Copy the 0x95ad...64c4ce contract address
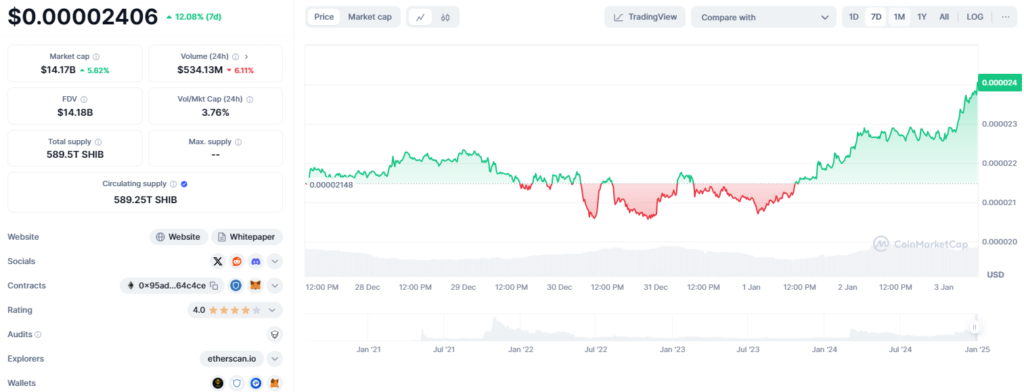1024x392 pixels. (214, 286)
